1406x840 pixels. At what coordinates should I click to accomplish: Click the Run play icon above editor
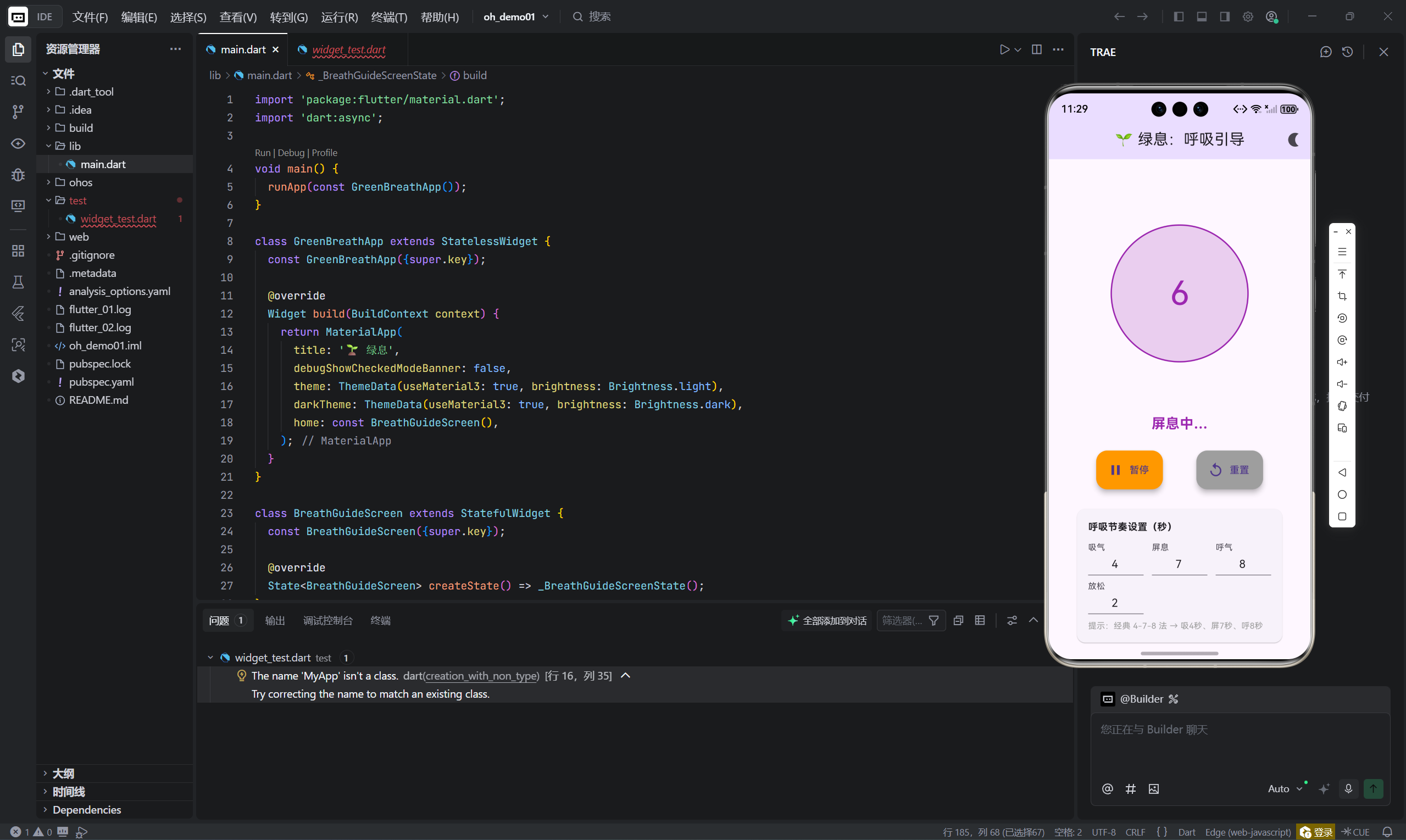click(x=1004, y=50)
